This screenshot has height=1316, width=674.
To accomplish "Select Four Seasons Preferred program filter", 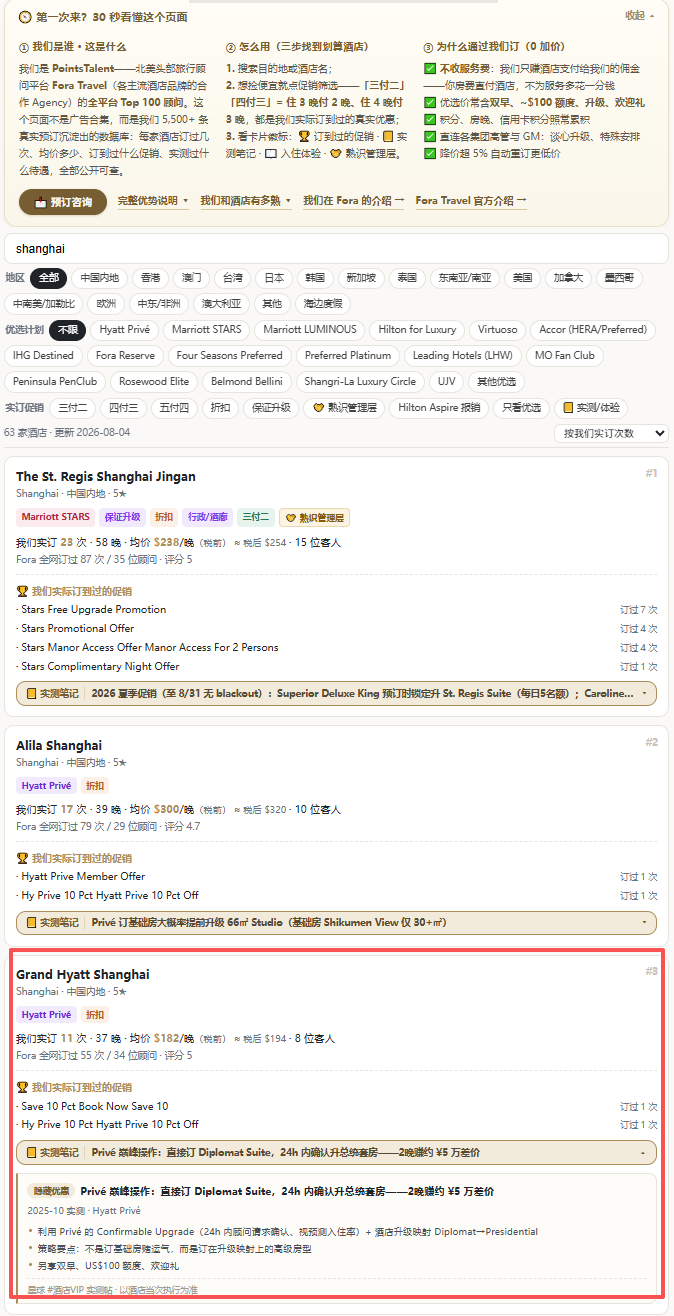I will coord(229,355).
